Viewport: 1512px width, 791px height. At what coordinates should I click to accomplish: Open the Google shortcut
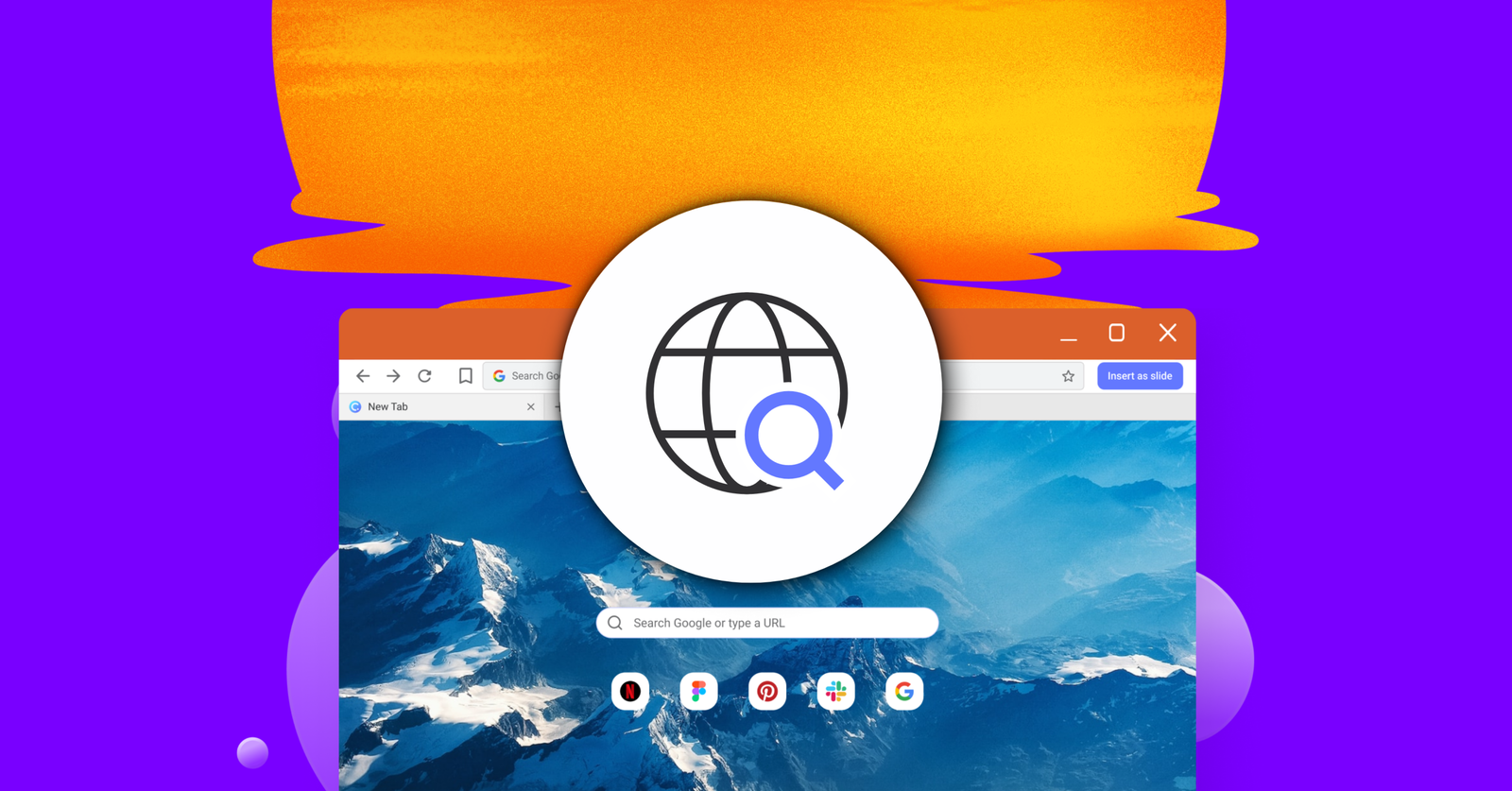pyautogui.click(x=904, y=692)
